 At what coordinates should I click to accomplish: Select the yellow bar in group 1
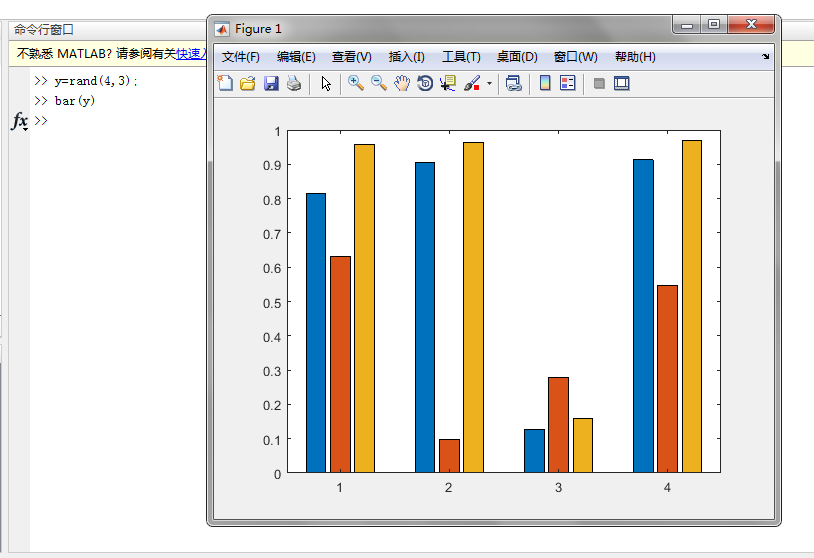[x=364, y=308]
